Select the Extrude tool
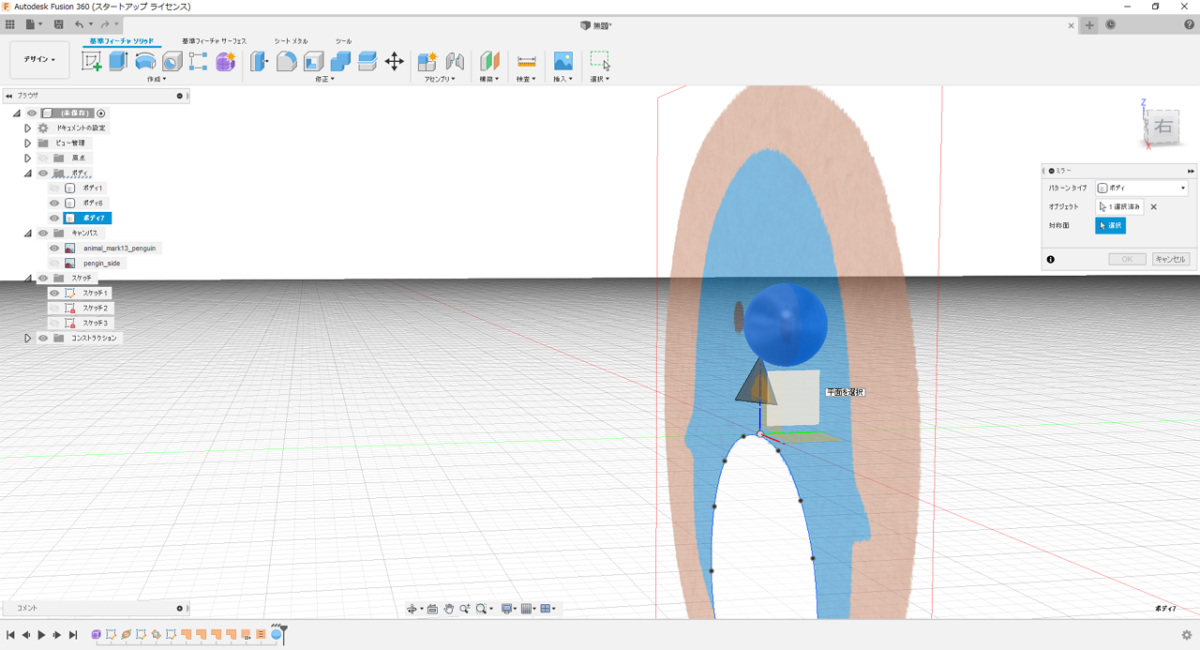1200x650 pixels. click(118, 61)
